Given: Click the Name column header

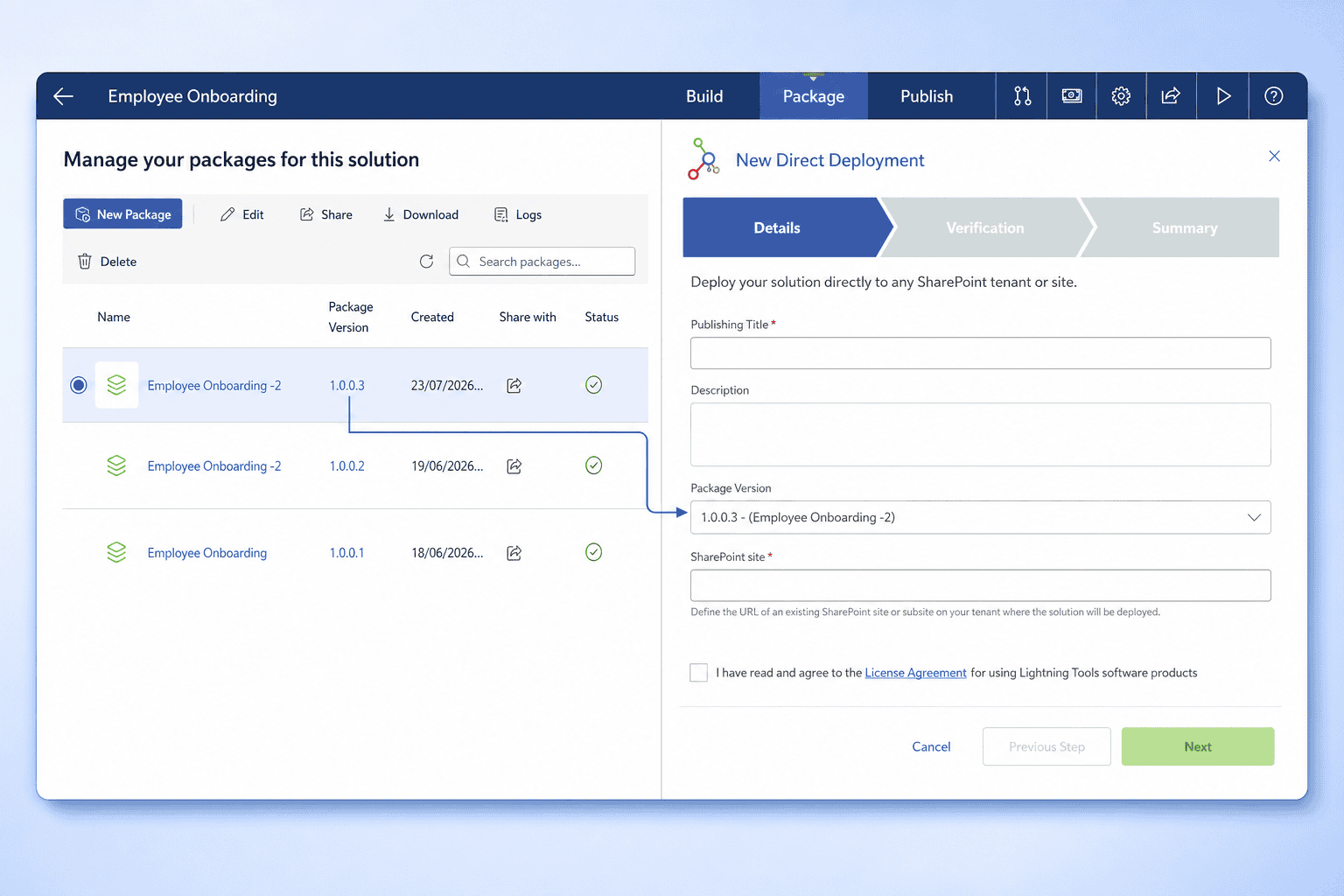Looking at the screenshot, I should pos(114,317).
